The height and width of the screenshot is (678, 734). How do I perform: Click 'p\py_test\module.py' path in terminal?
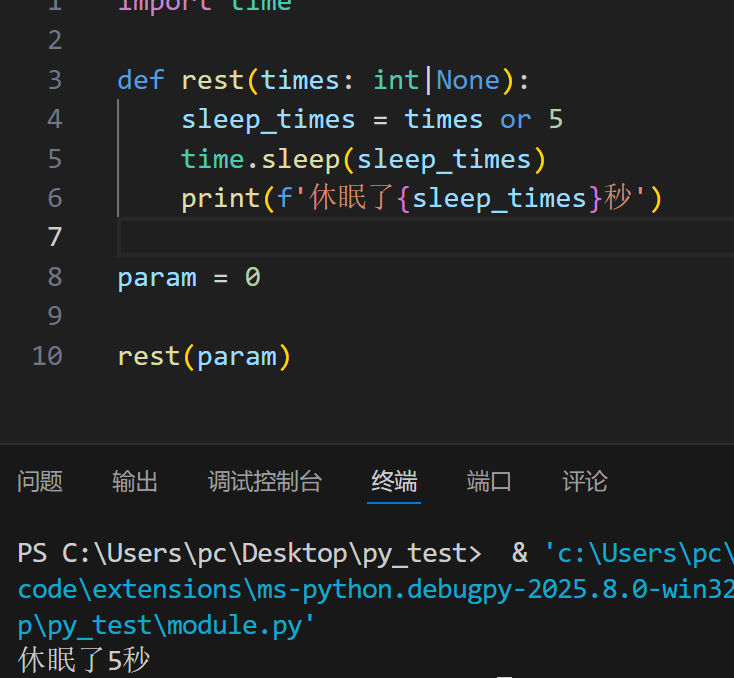[165, 626]
